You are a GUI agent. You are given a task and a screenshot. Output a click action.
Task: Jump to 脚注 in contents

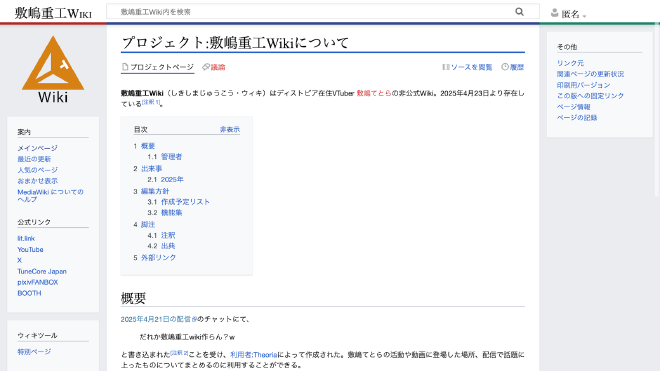pos(148,224)
